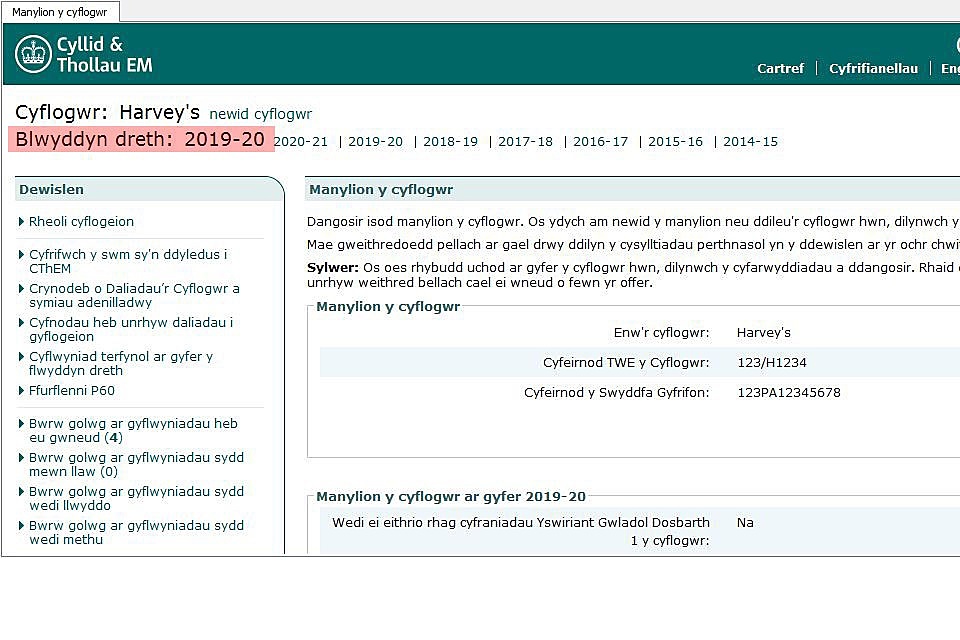Choose tax year 2017-18
The width and height of the screenshot is (960, 640).
click(525, 142)
